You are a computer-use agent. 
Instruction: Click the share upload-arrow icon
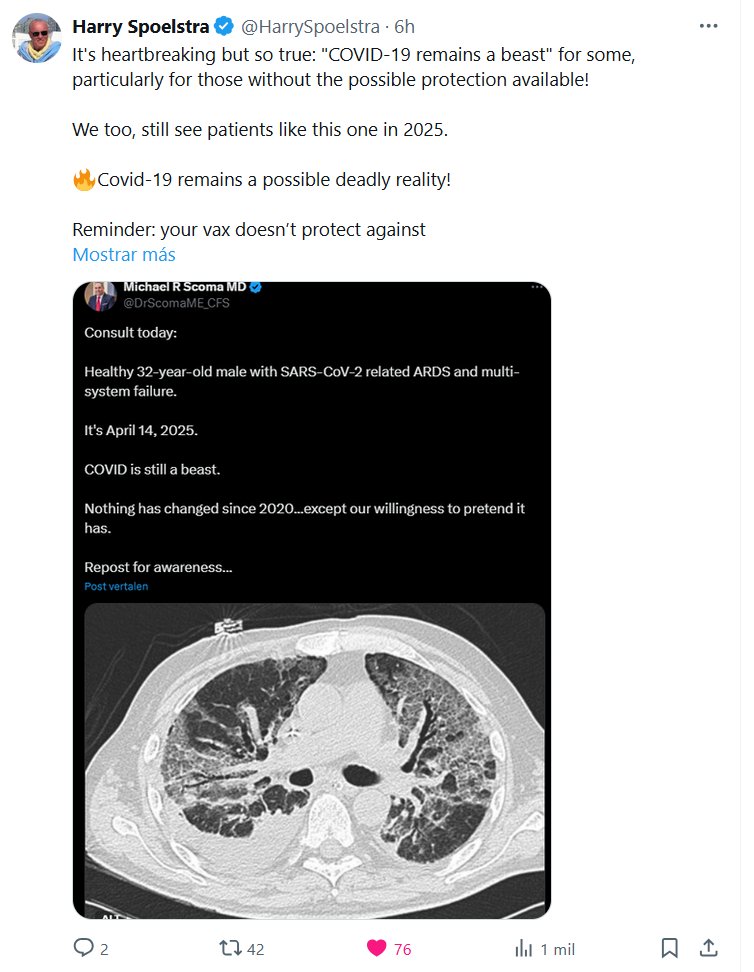(x=708, y=948)
